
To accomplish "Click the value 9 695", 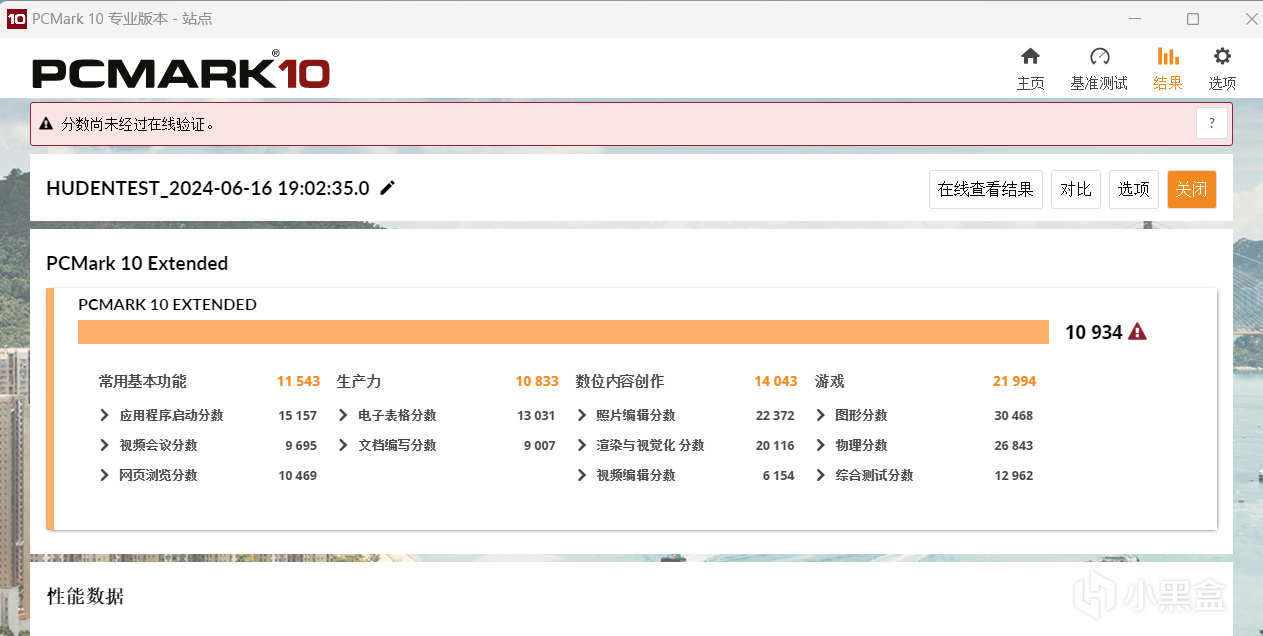I will [301, 445].
